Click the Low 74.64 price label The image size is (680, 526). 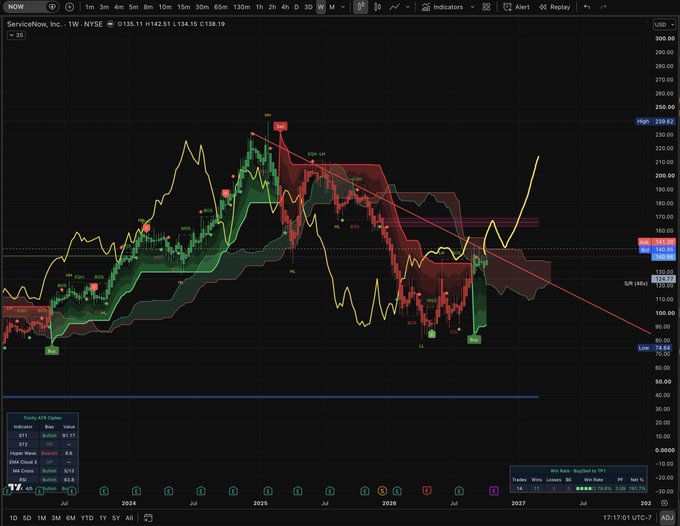coord(656,348)
